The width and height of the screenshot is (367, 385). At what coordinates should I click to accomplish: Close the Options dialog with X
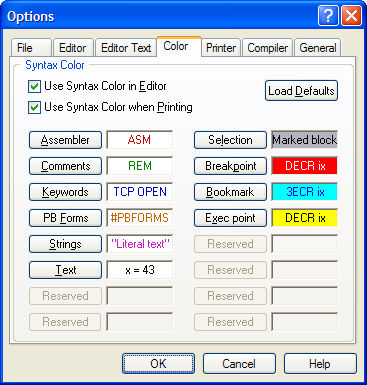[x=351, y=16]
